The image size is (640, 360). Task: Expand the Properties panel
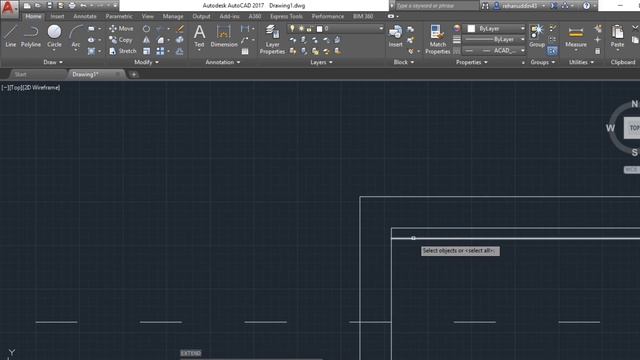pyautogui.click(x=471, y=62)
